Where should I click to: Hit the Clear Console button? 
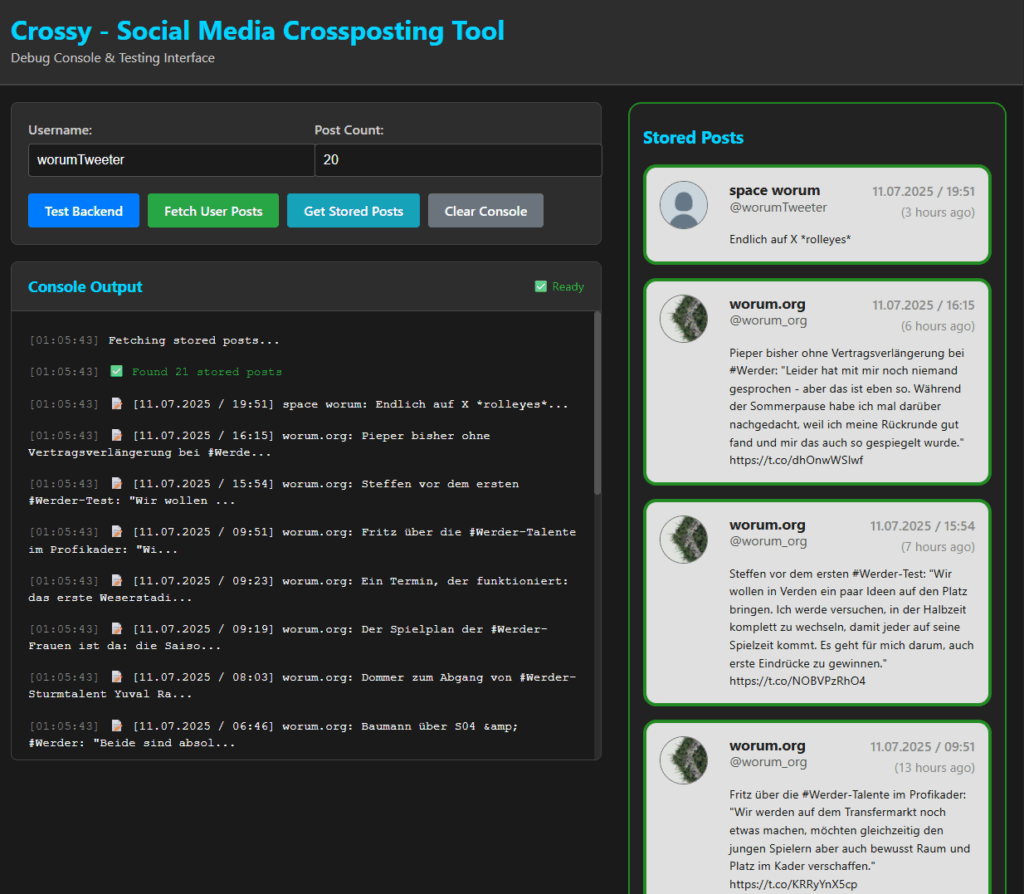click(x=485, y=211)
